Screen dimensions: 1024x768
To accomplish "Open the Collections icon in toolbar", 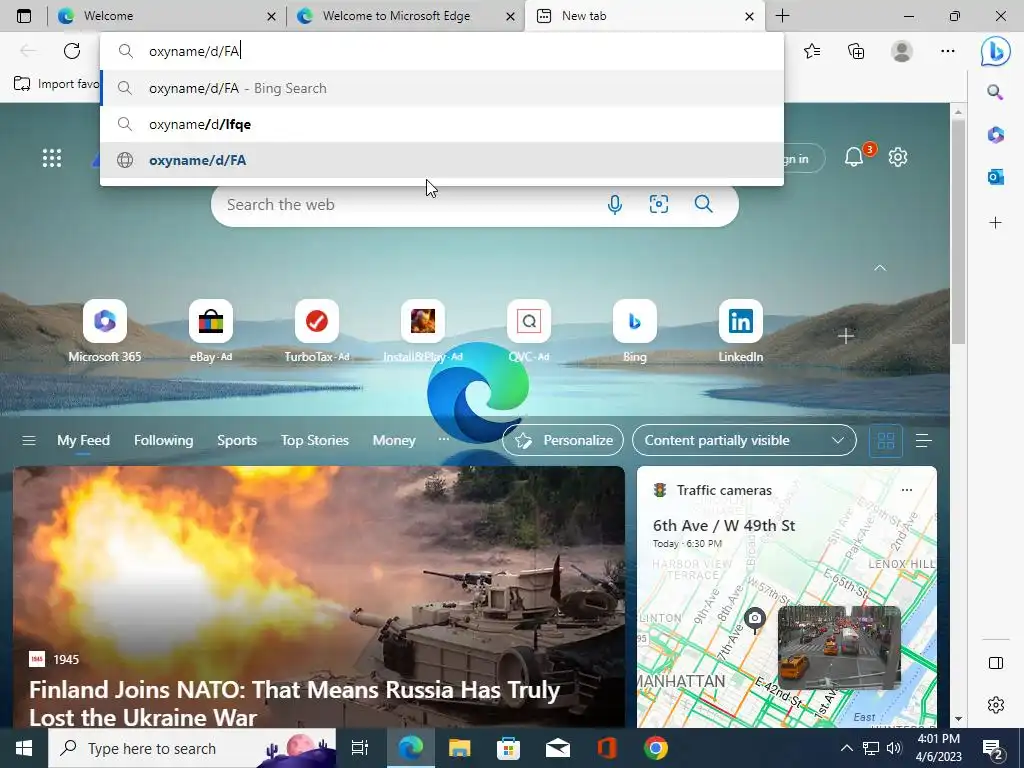I will pyautogui.click(x=856, y=51).
